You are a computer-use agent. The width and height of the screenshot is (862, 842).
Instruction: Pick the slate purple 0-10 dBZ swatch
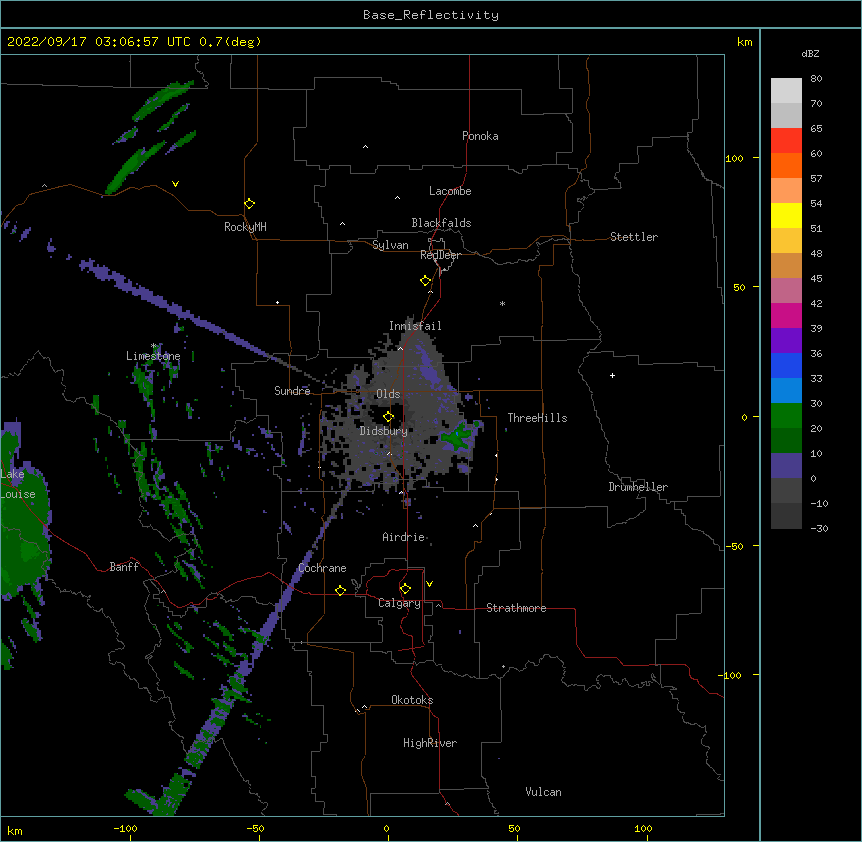786,466
